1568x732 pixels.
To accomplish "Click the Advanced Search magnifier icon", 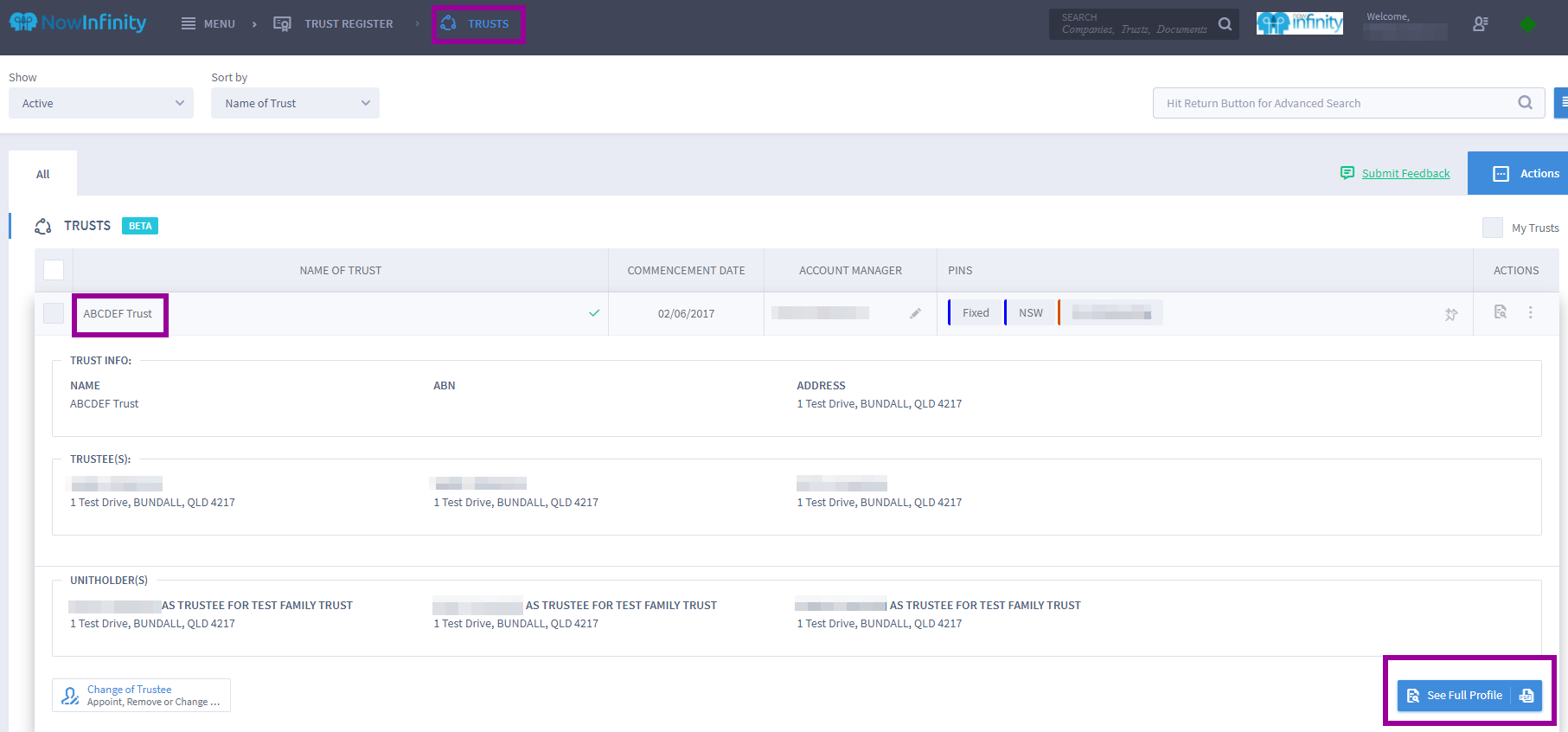I will (x=1525, y=103).
